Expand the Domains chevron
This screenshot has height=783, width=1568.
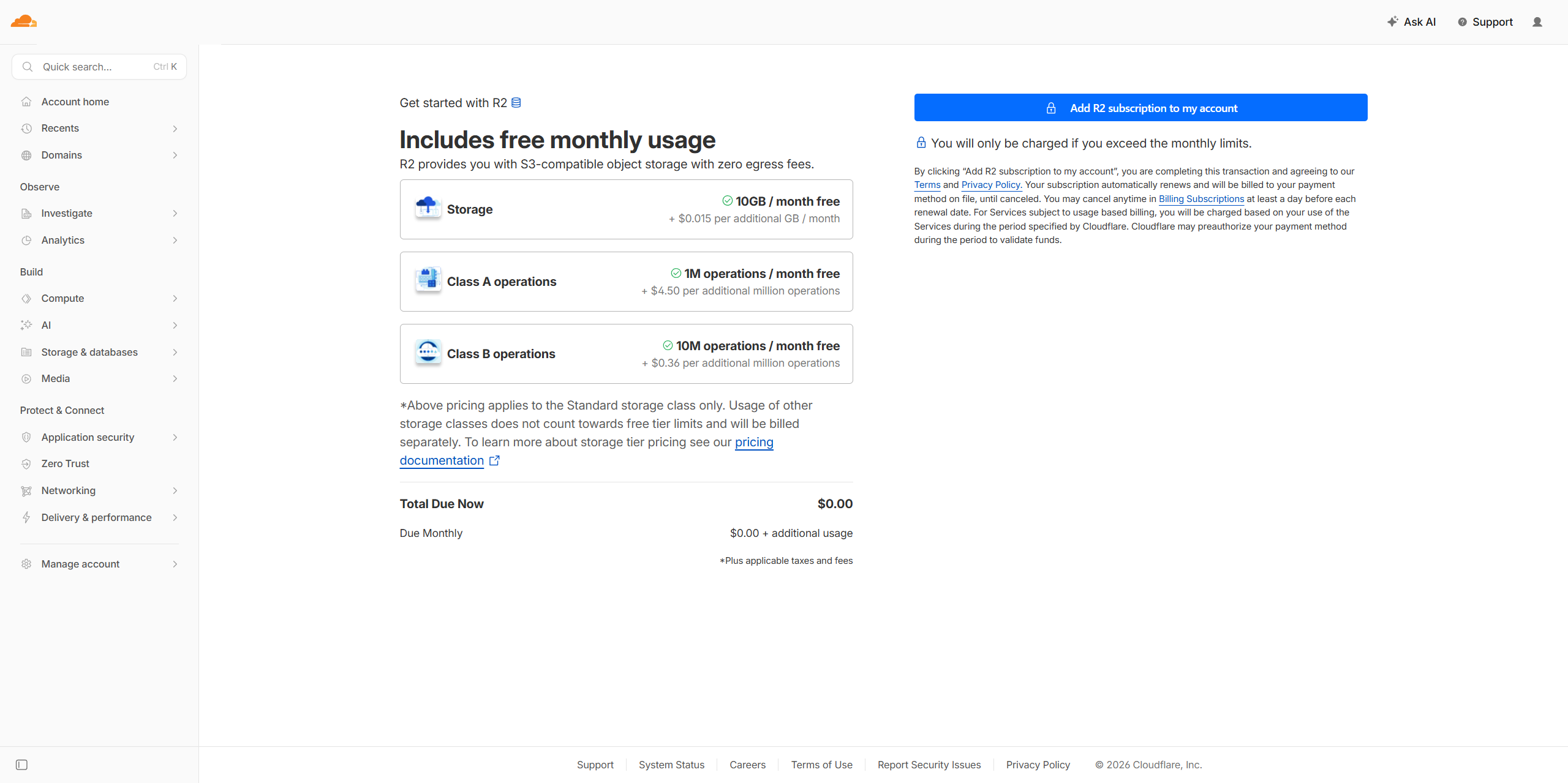point(175,155)
